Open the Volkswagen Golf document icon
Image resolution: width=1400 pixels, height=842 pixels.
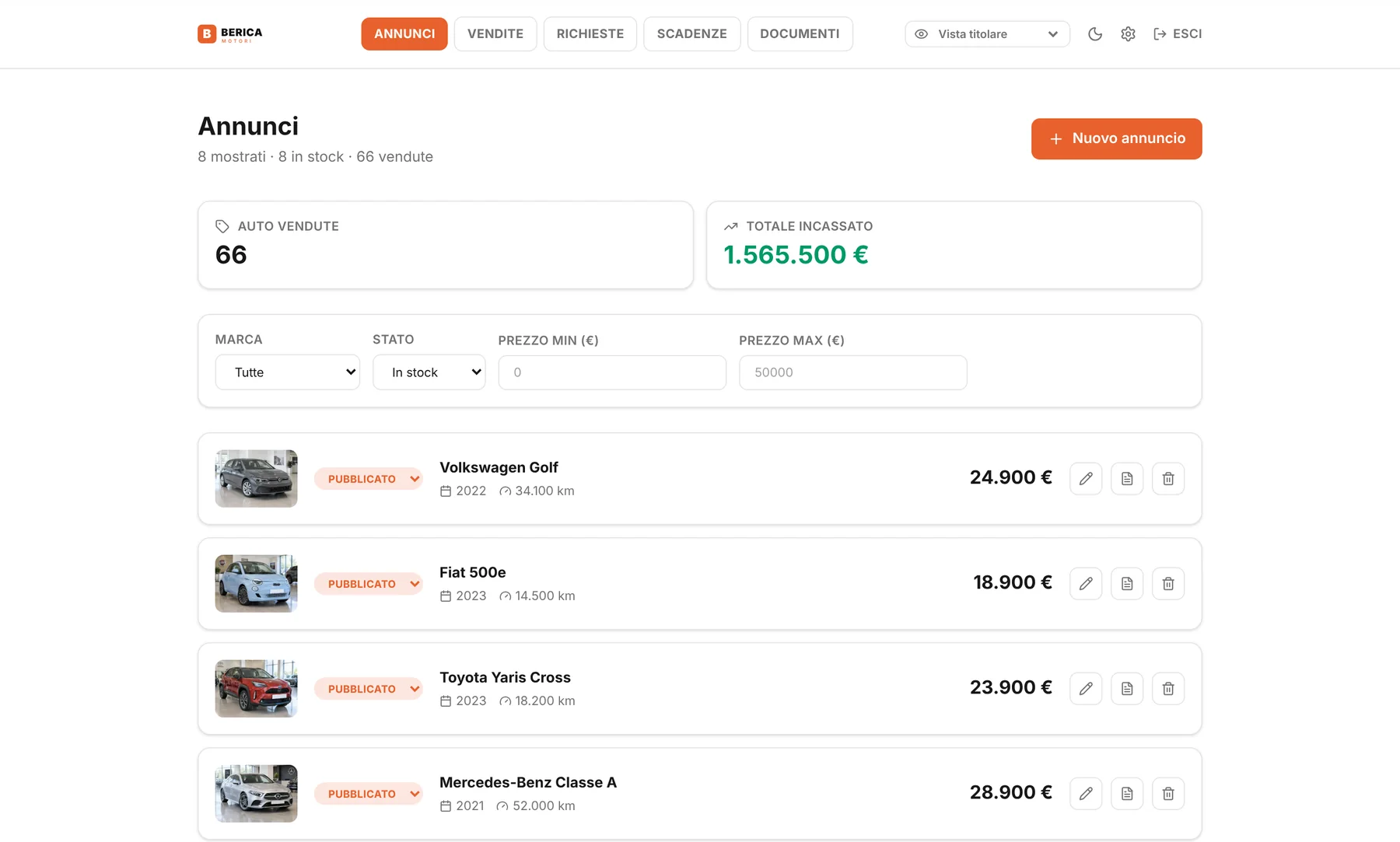[x=1127, y=478]
